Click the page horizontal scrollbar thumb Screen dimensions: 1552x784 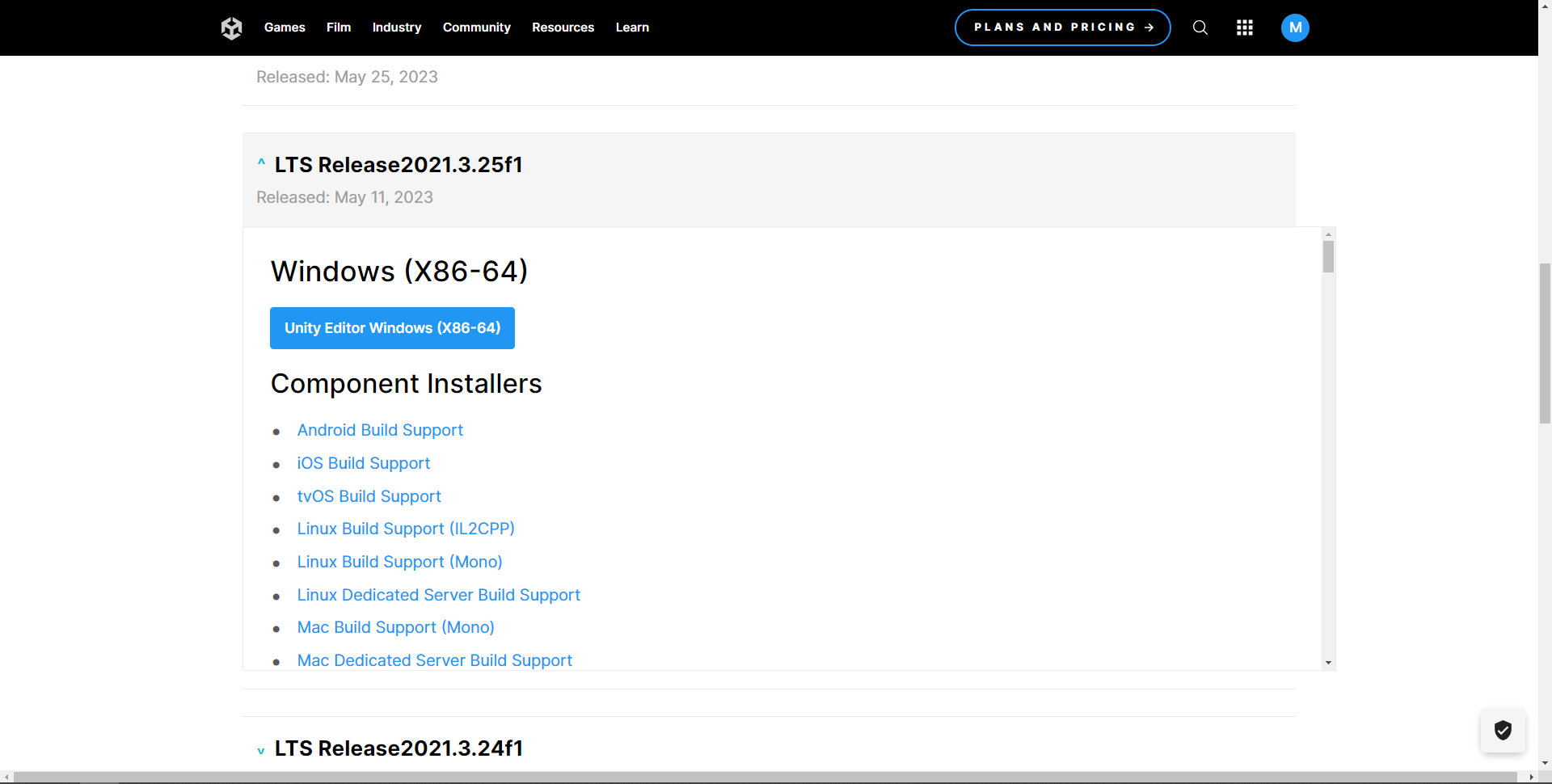click(x=765, y=778)
